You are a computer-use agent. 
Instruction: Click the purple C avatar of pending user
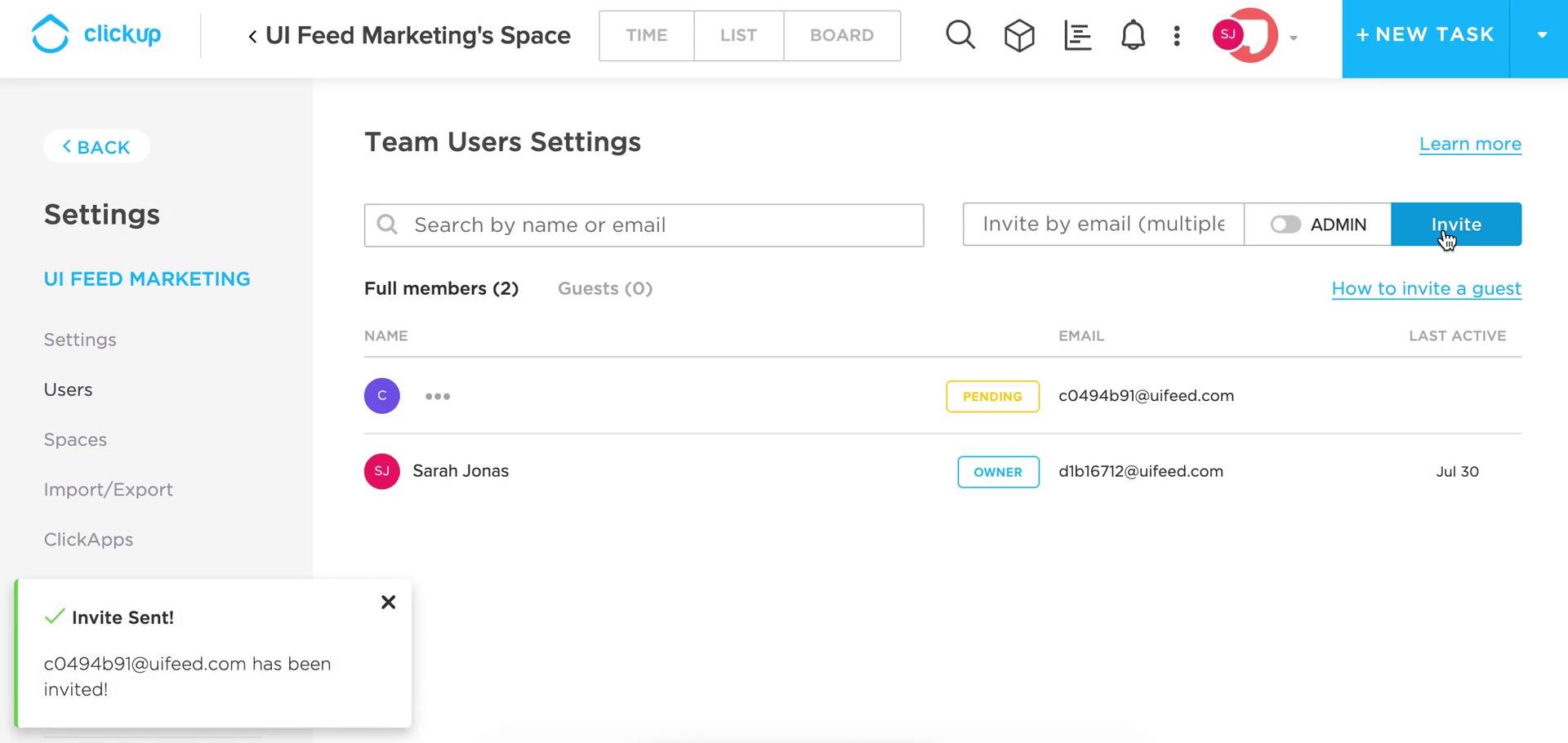click(x=382, y=396)
